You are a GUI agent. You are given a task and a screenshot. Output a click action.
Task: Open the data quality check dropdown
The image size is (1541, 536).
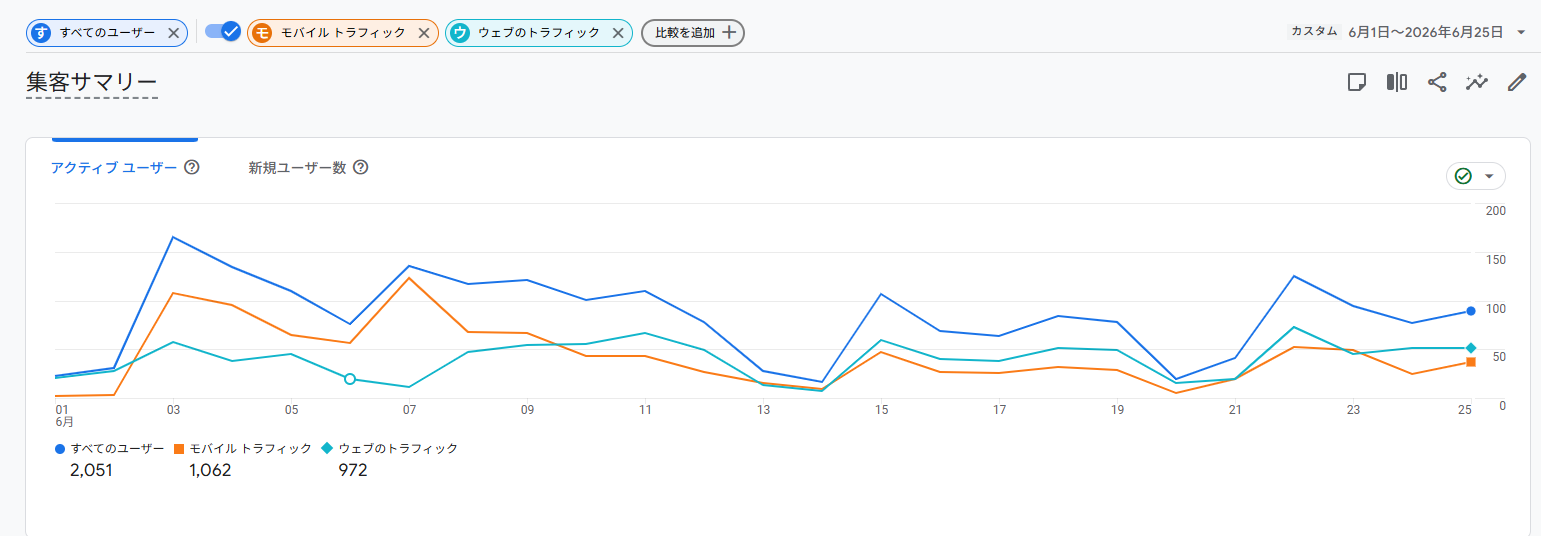1476,176
